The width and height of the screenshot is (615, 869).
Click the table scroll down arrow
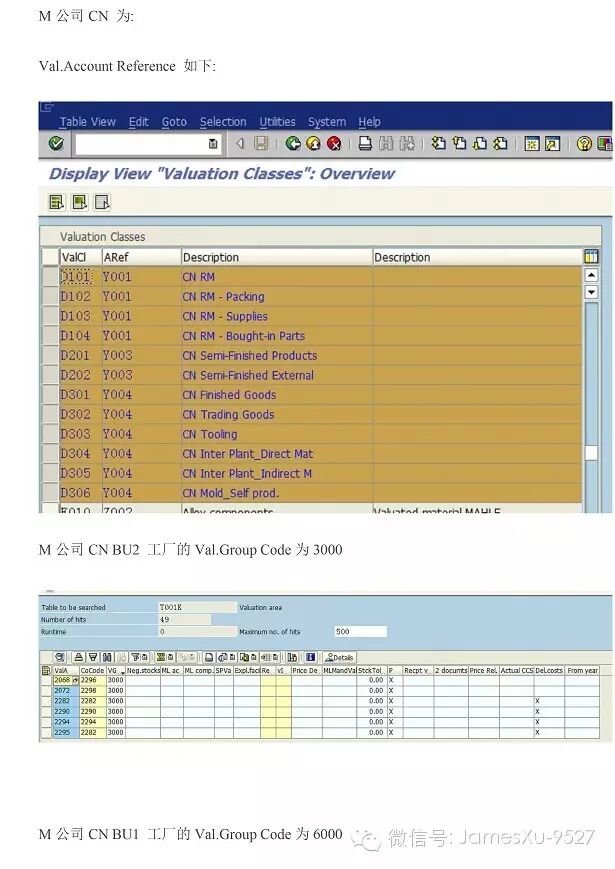tap(591, 292)
